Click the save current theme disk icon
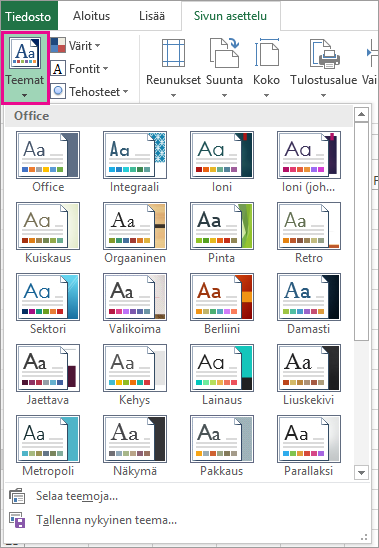This screenshot has width=379, height=548. tap(17, 520)
